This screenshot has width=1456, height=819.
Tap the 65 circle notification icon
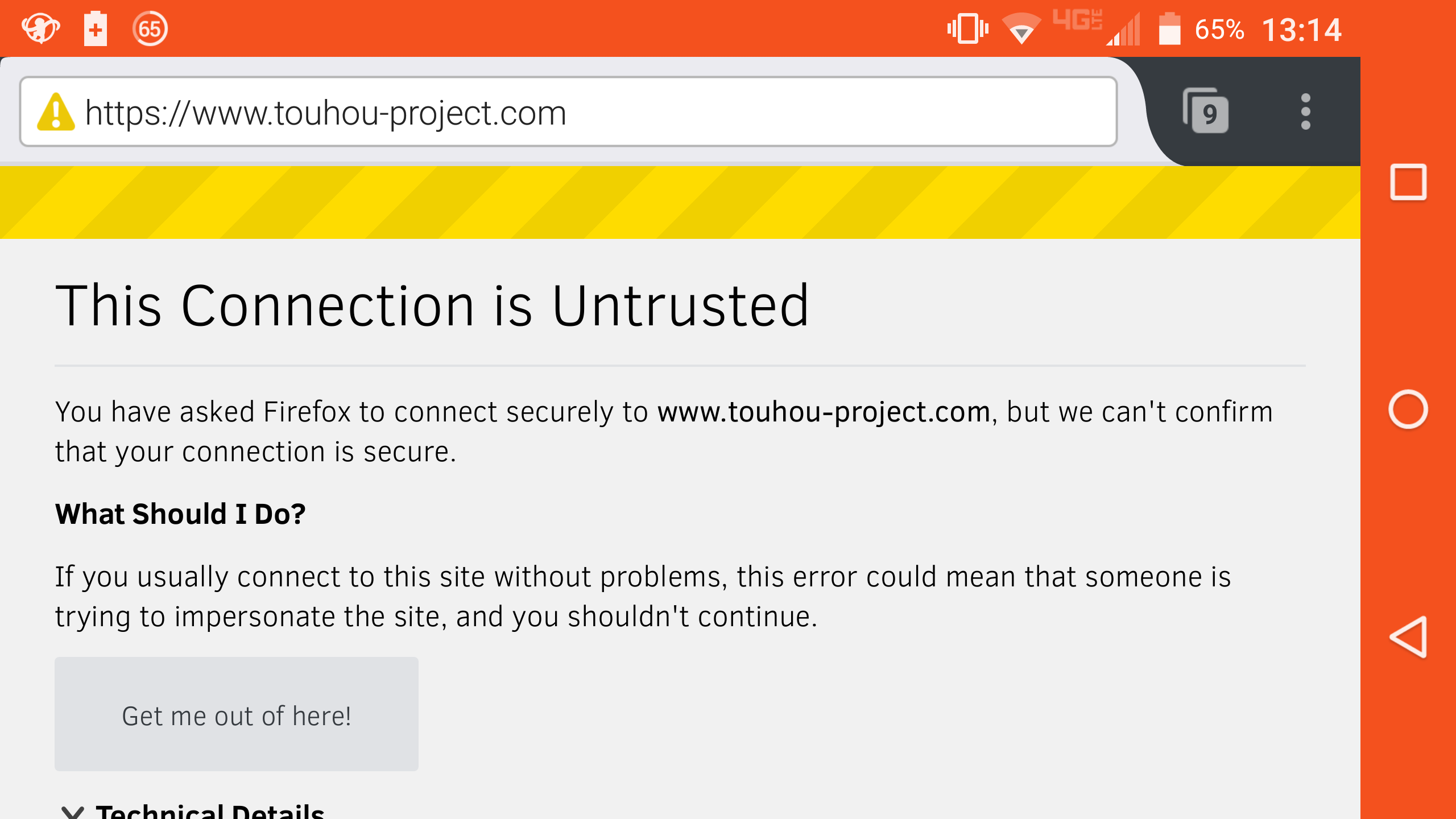[150, 28]
